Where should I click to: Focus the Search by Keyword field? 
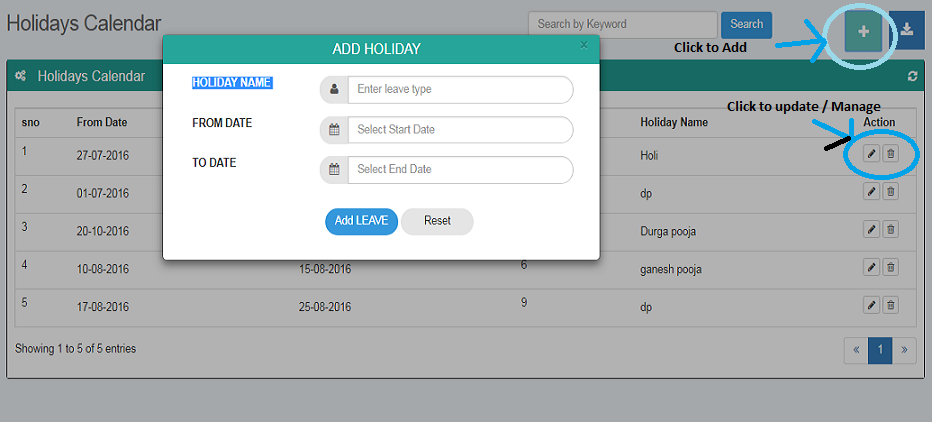(x=623, y=25)
